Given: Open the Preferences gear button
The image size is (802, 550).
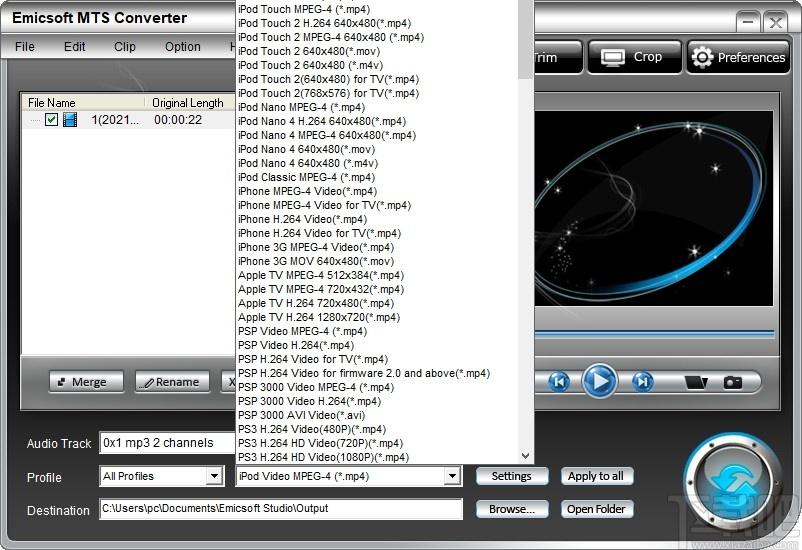Looking at the screenshot, I should tap(738, 57).
